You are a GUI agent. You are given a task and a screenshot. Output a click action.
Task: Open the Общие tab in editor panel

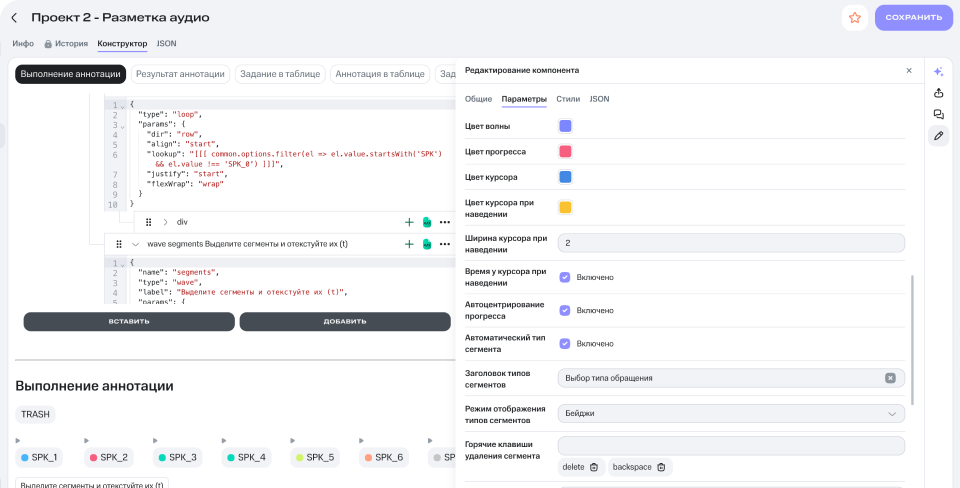[478, 99]
